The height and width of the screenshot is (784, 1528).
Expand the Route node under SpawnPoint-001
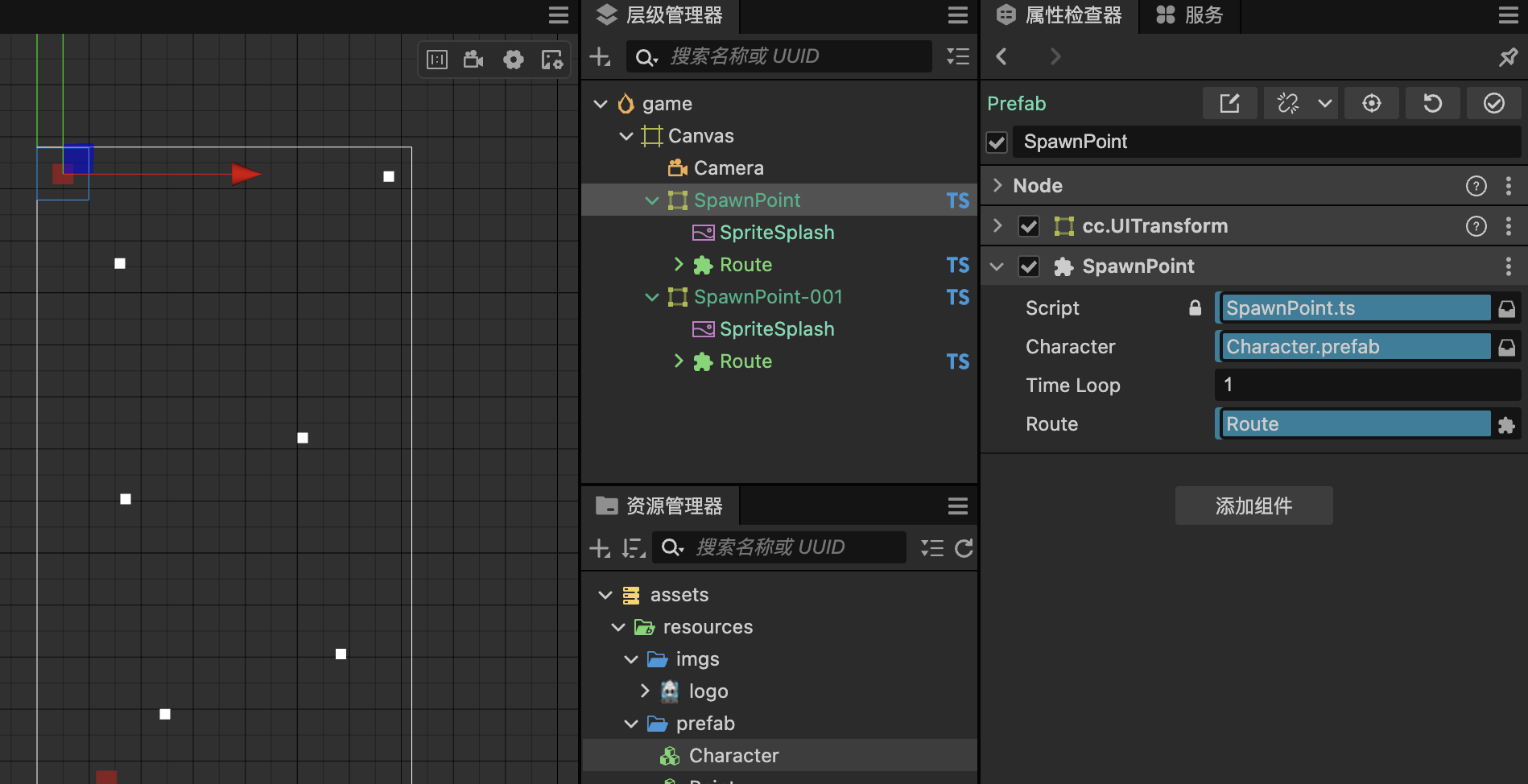coord(678,361)
